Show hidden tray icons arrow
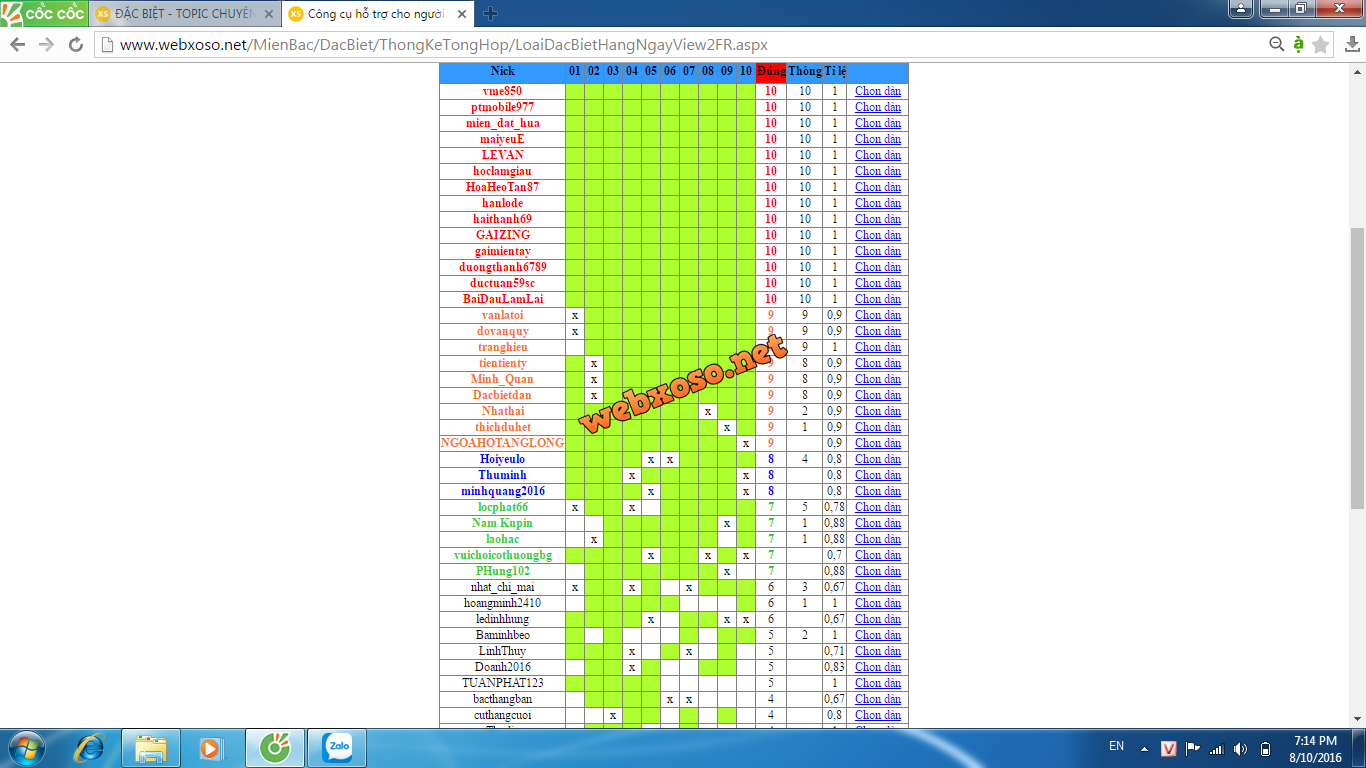This screenshot has height=768, width=1366. tap(1144, 748)
